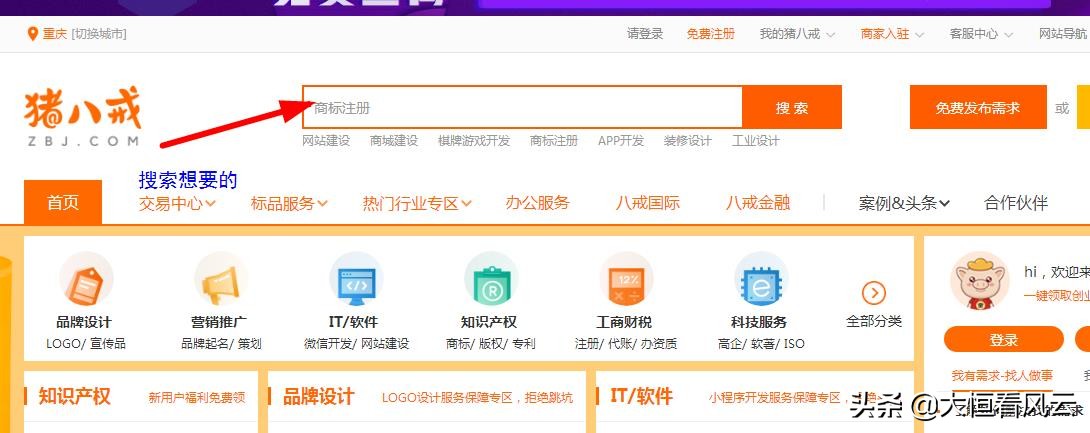
Task: Click the orange 登录 button
Action: (1004, 340)
